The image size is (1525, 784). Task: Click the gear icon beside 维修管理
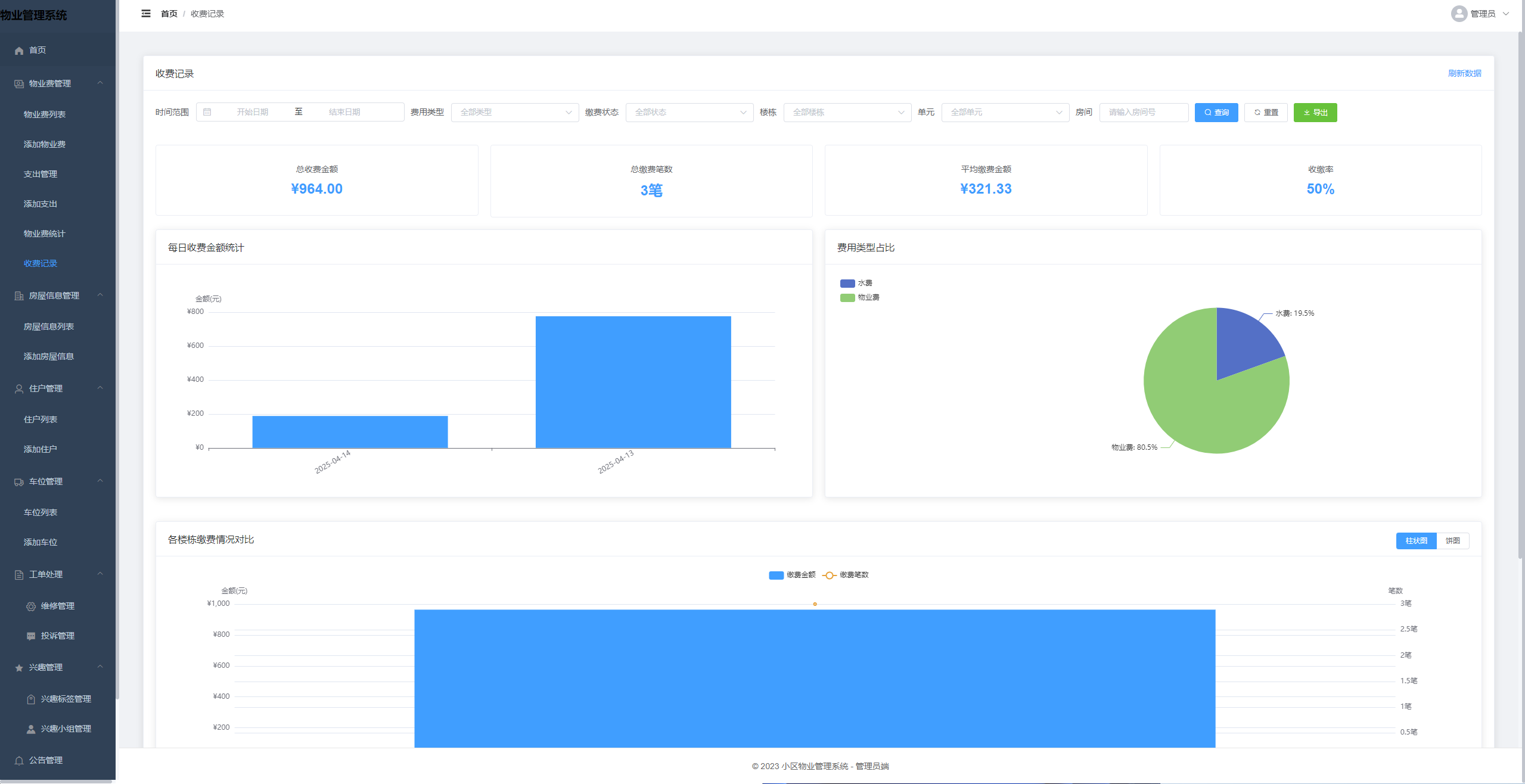tap(31, 606)
